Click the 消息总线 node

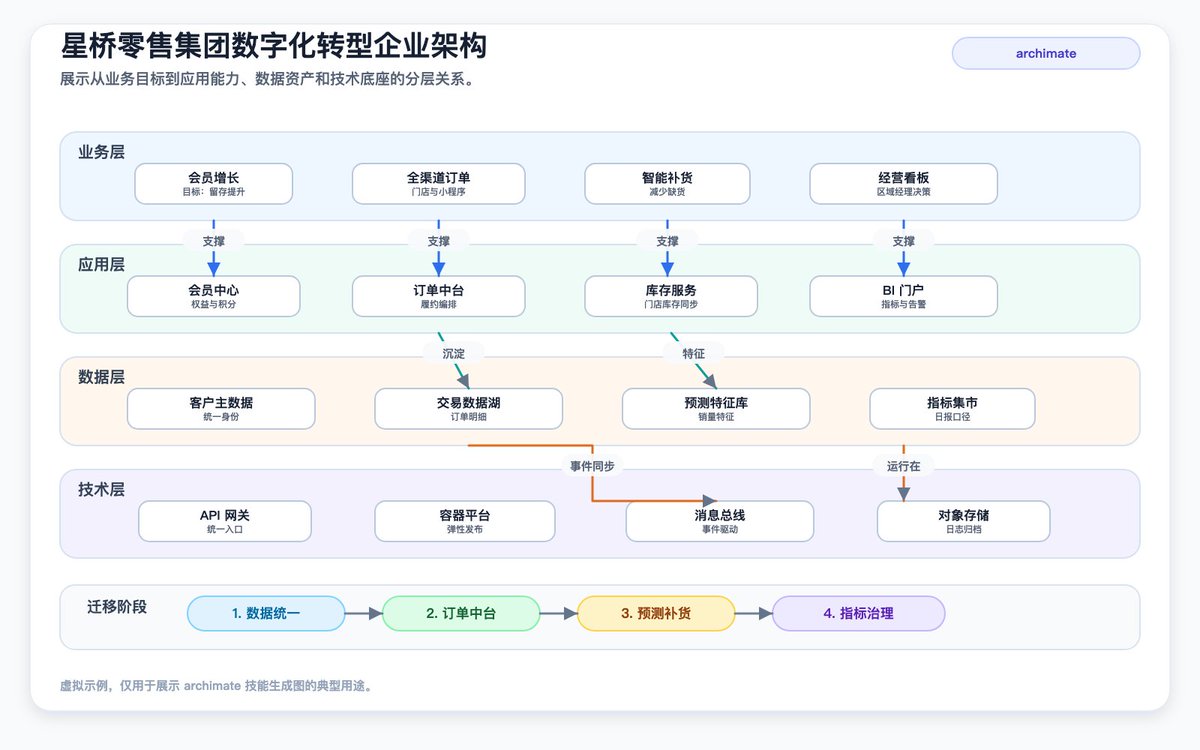coord(720,521)
